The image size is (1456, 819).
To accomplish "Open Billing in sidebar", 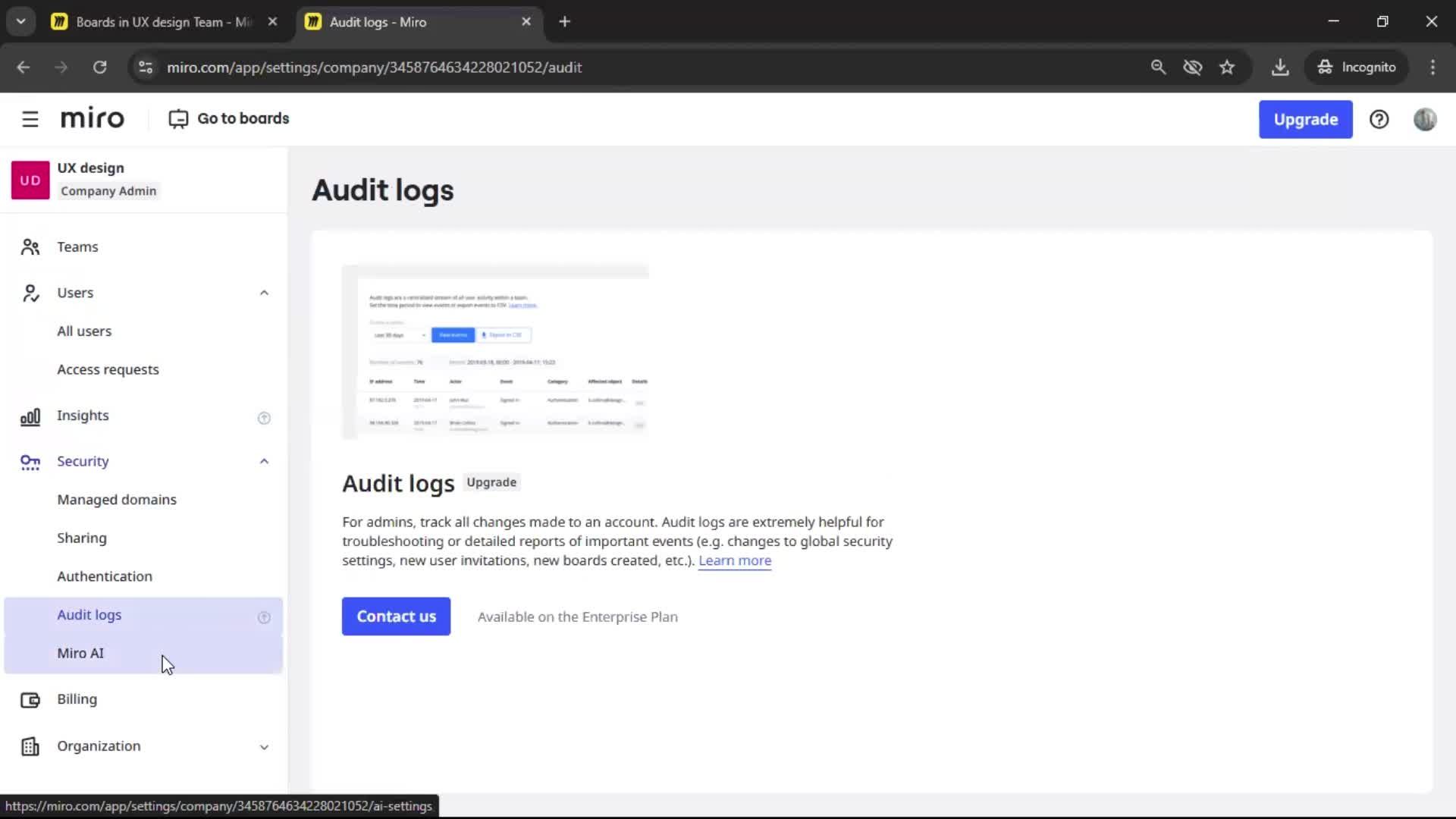I will [x=143, y=700].
